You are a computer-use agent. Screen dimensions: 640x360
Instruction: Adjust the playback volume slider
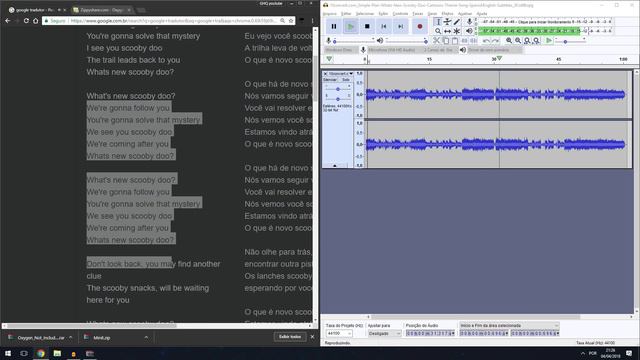[x=407, y=41]
